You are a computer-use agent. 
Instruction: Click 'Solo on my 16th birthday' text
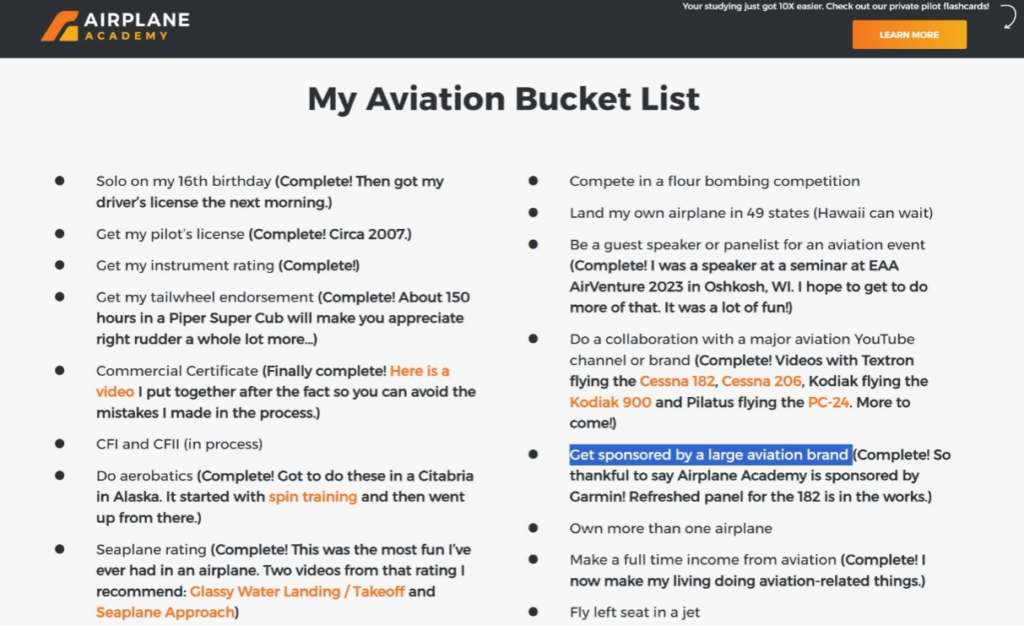pyautogui.click(x=184, y=181)
